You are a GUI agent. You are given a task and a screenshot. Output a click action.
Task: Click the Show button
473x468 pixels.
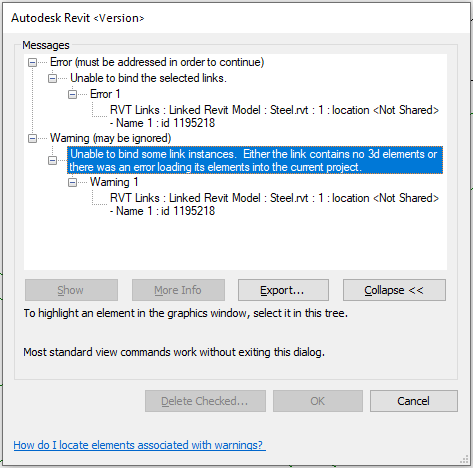(x=71, y=290)
